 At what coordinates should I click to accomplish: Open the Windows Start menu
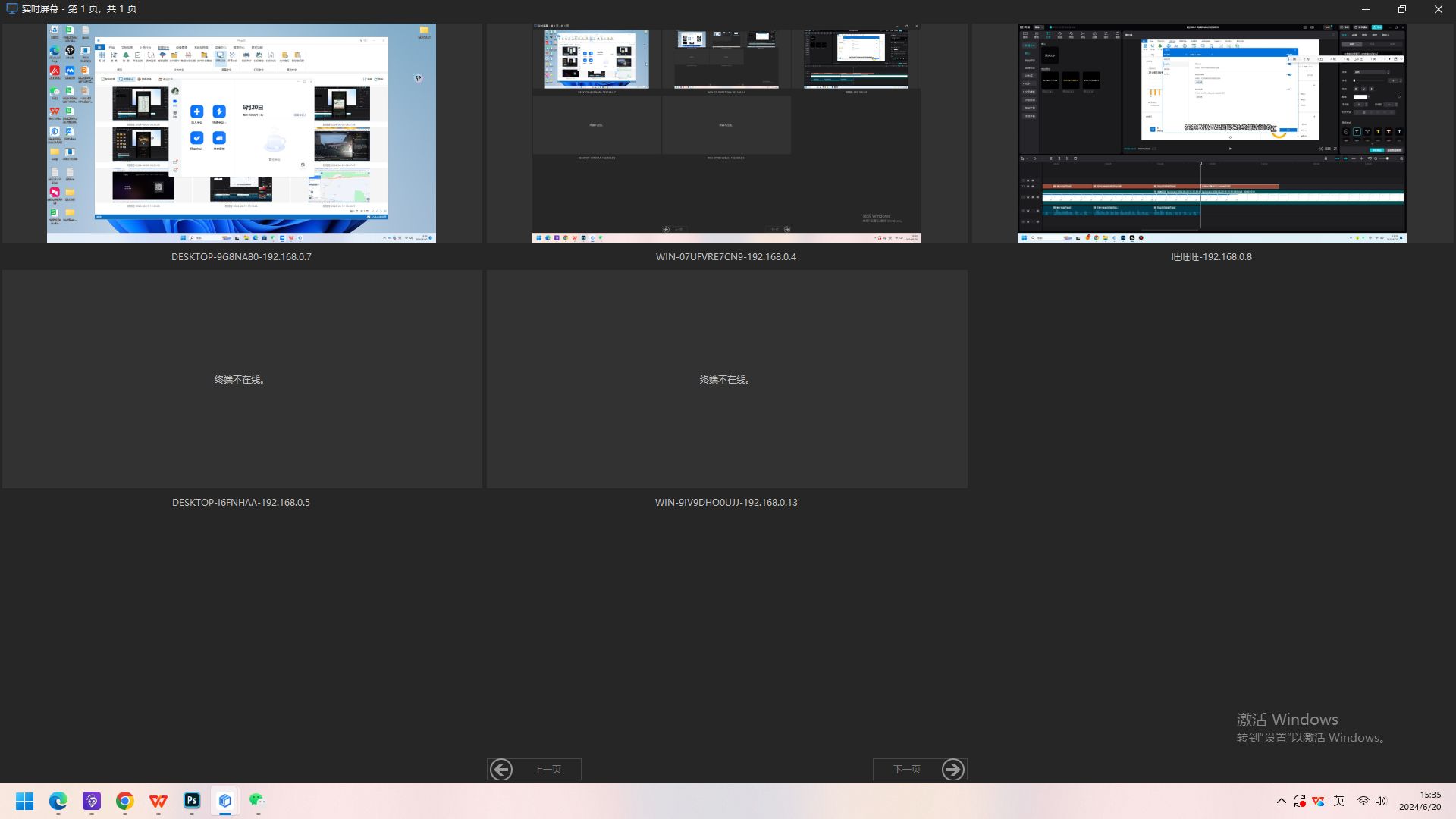pyautogui.click(x=25, y=801)
